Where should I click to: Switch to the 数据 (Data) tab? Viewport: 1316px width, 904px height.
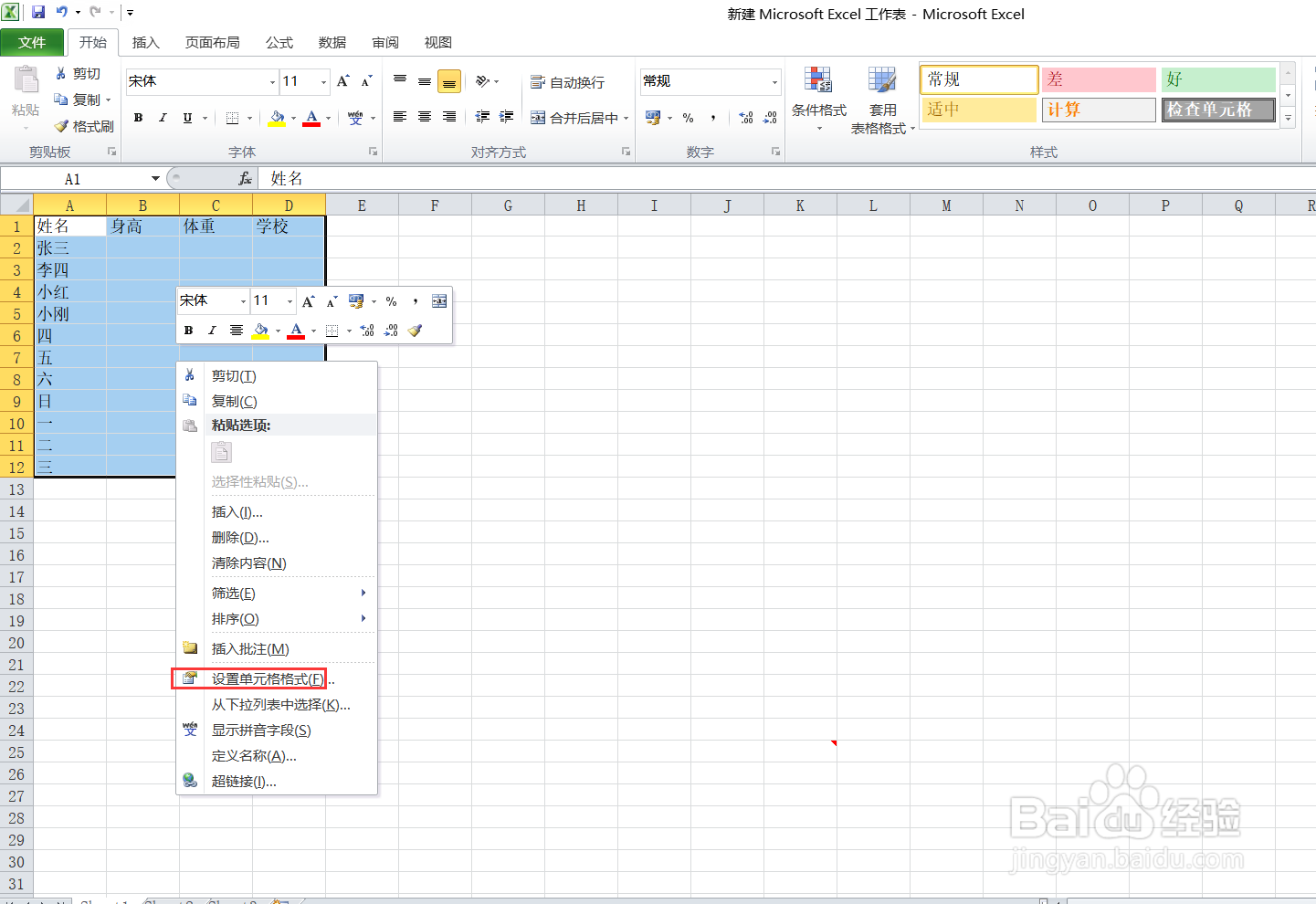(x=332, y=42)
